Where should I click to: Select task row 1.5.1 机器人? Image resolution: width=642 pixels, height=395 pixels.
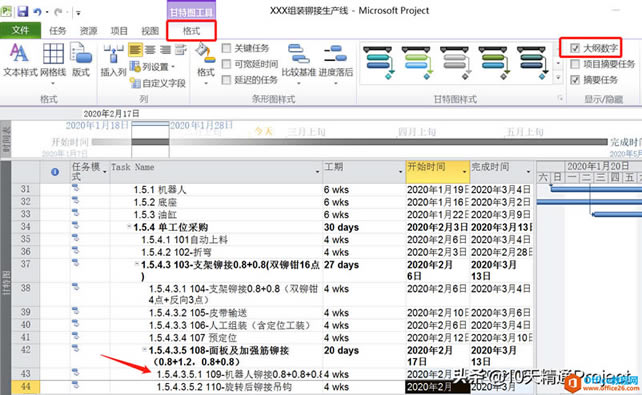272,190
